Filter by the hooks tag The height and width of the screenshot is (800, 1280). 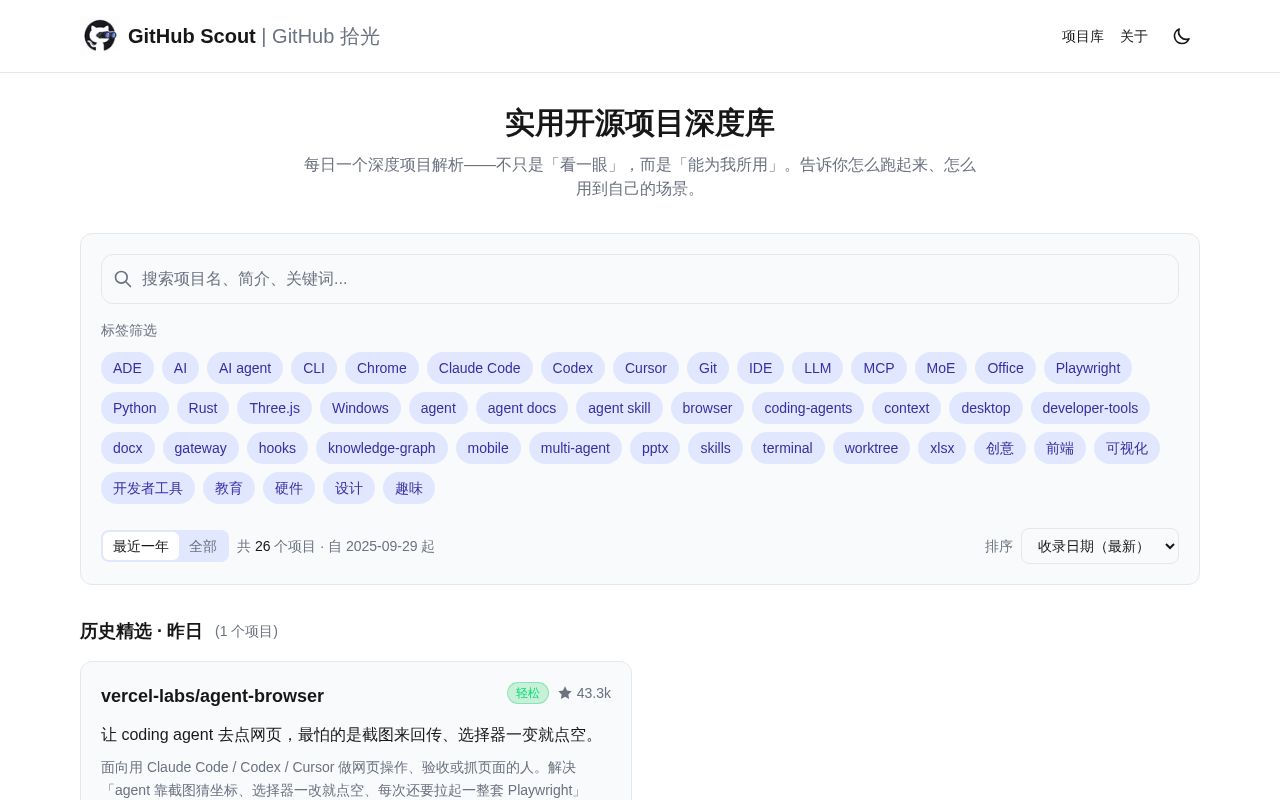(x=277, y=448)
